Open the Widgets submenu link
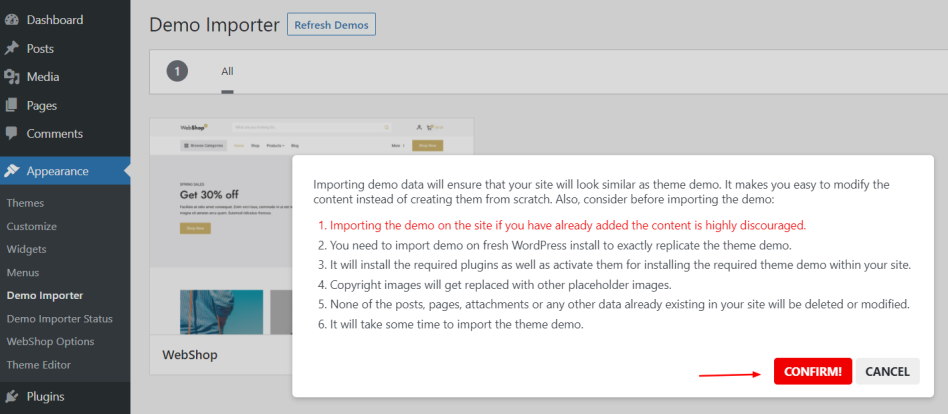Screen dimensions: 948x414 (x=27, y=249)
